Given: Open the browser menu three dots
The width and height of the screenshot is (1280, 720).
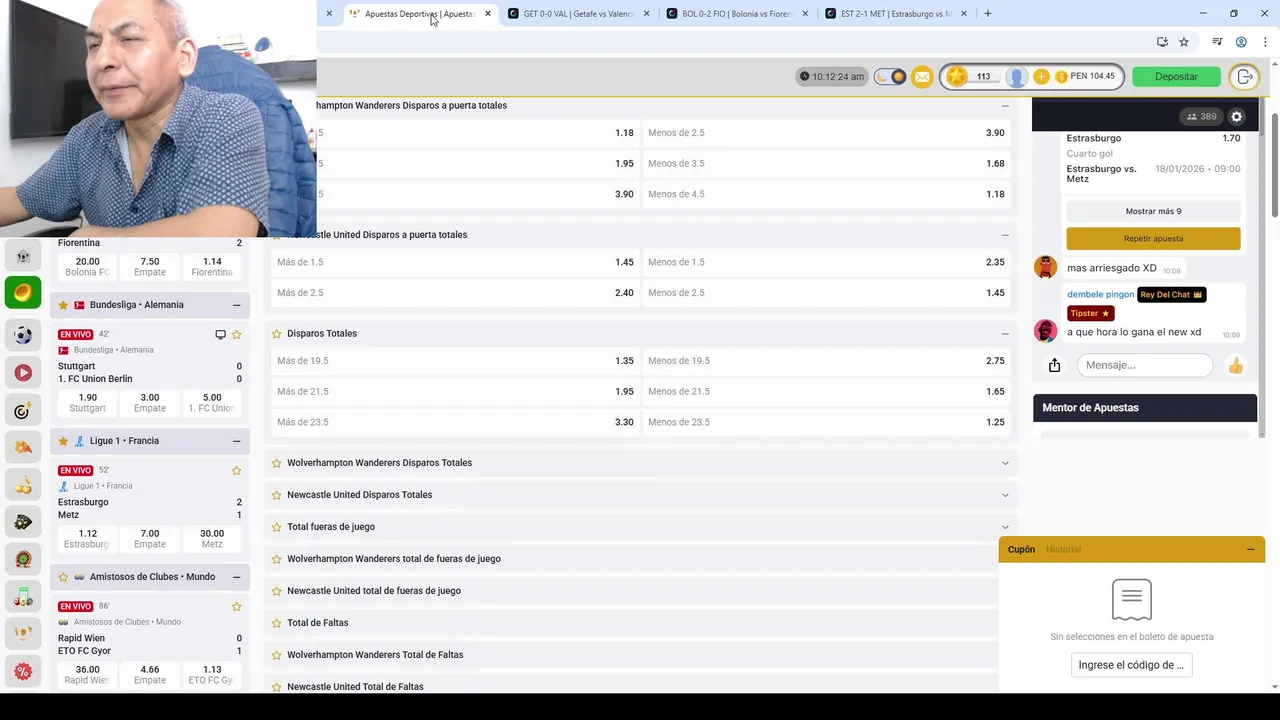Looking at the screenshot, I should point(1265,42).
